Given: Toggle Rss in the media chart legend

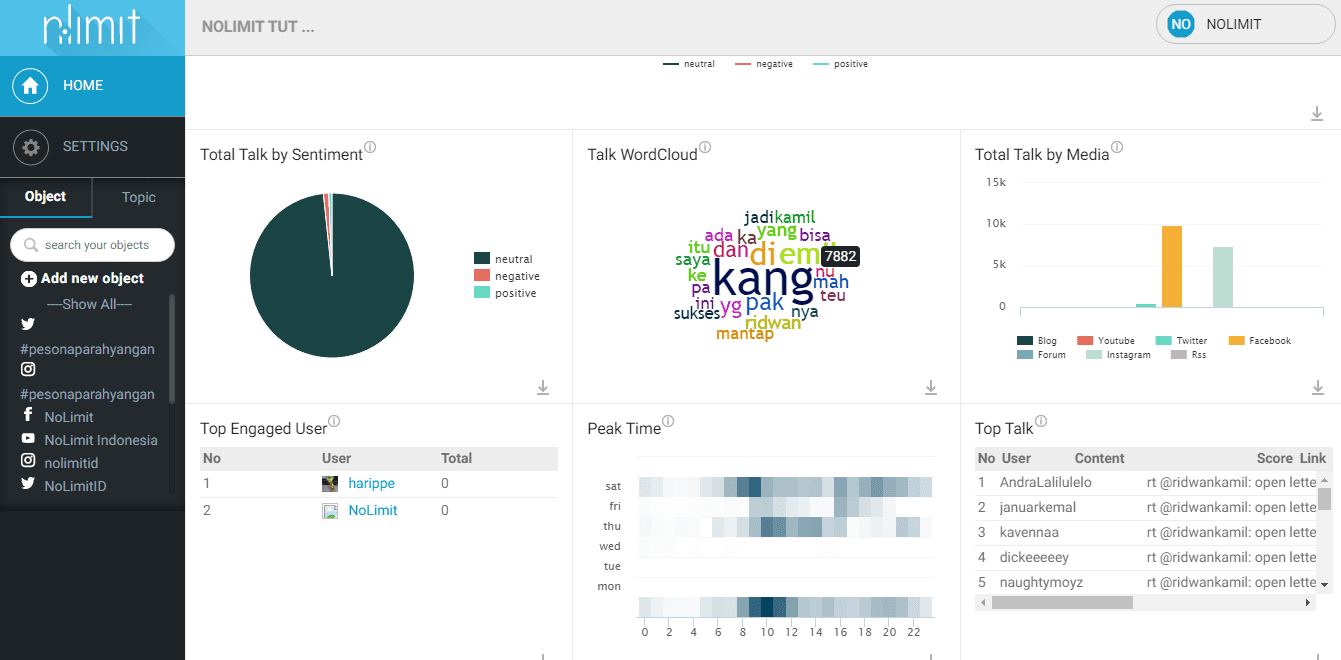Looking at the screenshot, I should 1188,355.
